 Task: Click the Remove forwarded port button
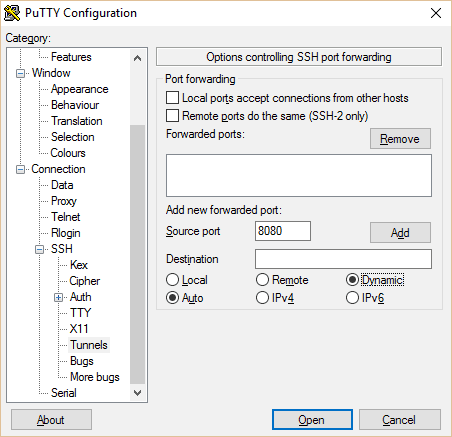[x=400, y=139]
